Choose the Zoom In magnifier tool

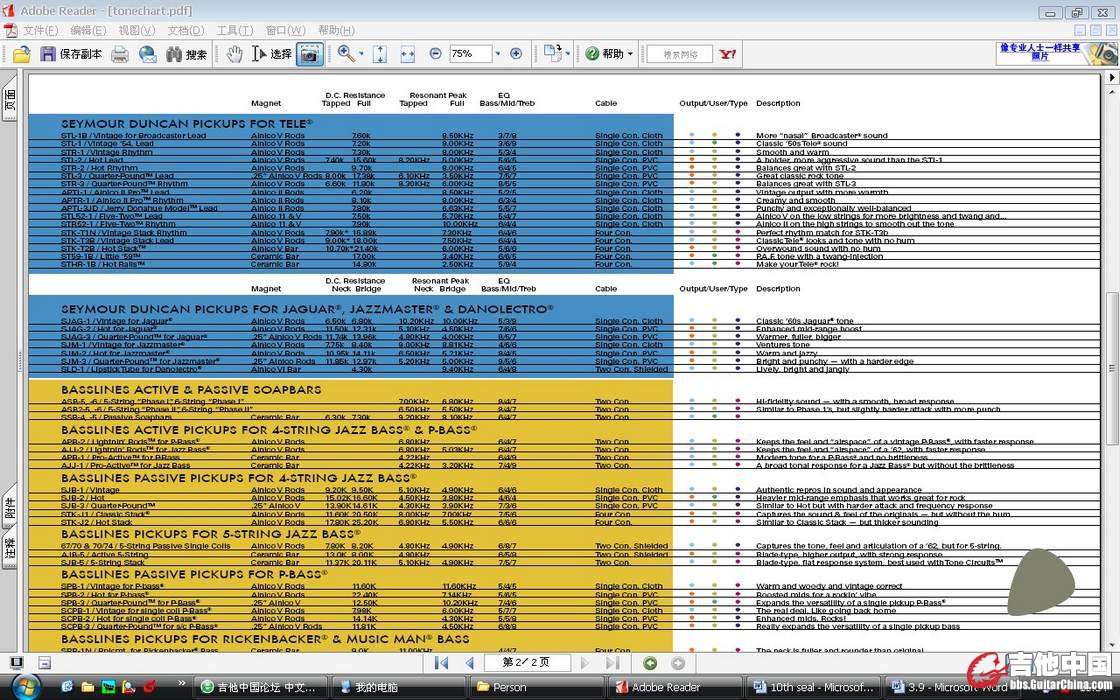pos(346,54)
